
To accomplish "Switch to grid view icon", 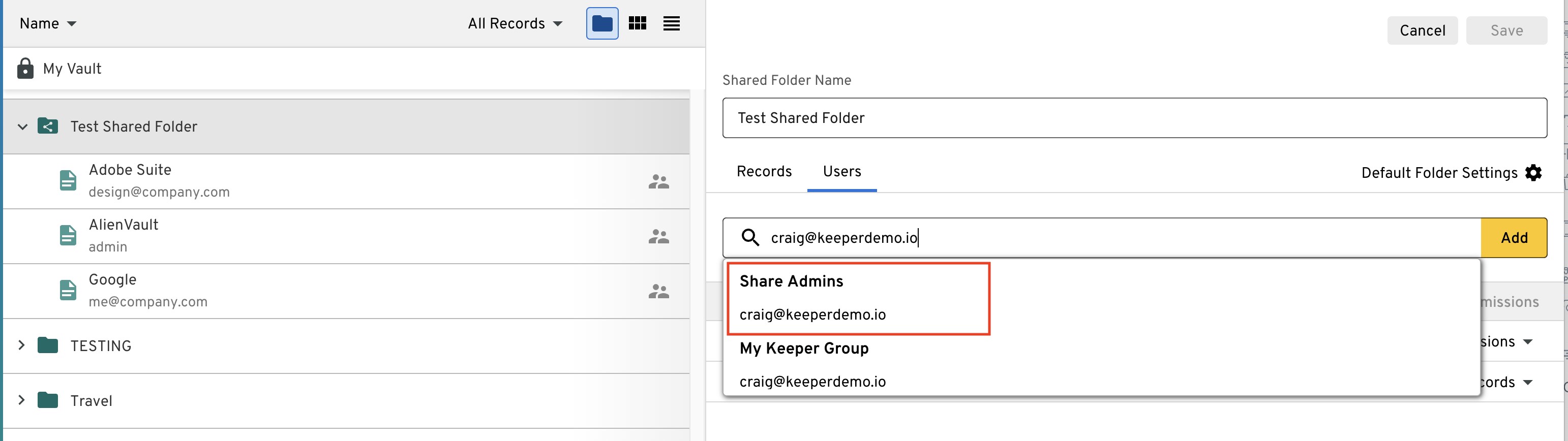I will tap(637, 24).
